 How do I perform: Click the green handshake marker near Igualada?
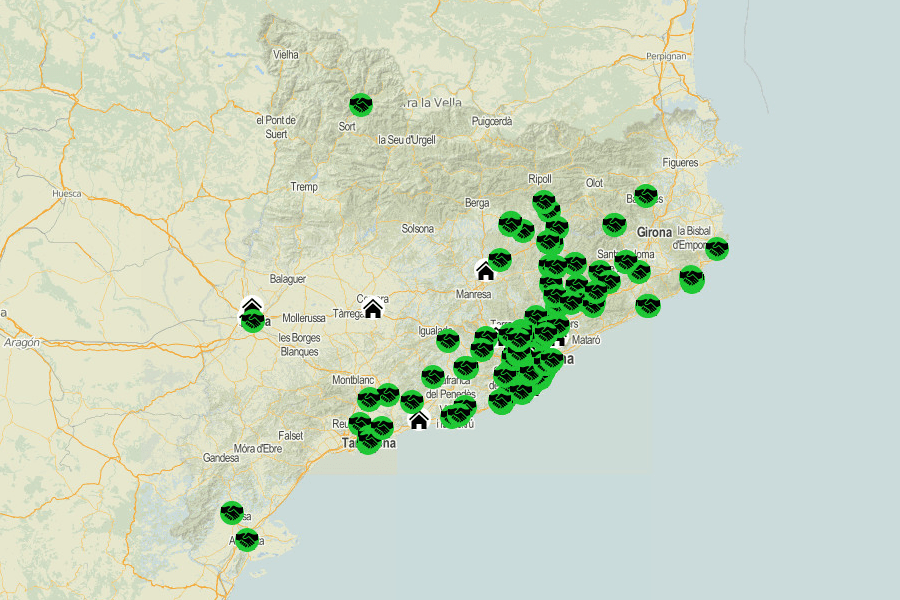click(x=448, y=341)
